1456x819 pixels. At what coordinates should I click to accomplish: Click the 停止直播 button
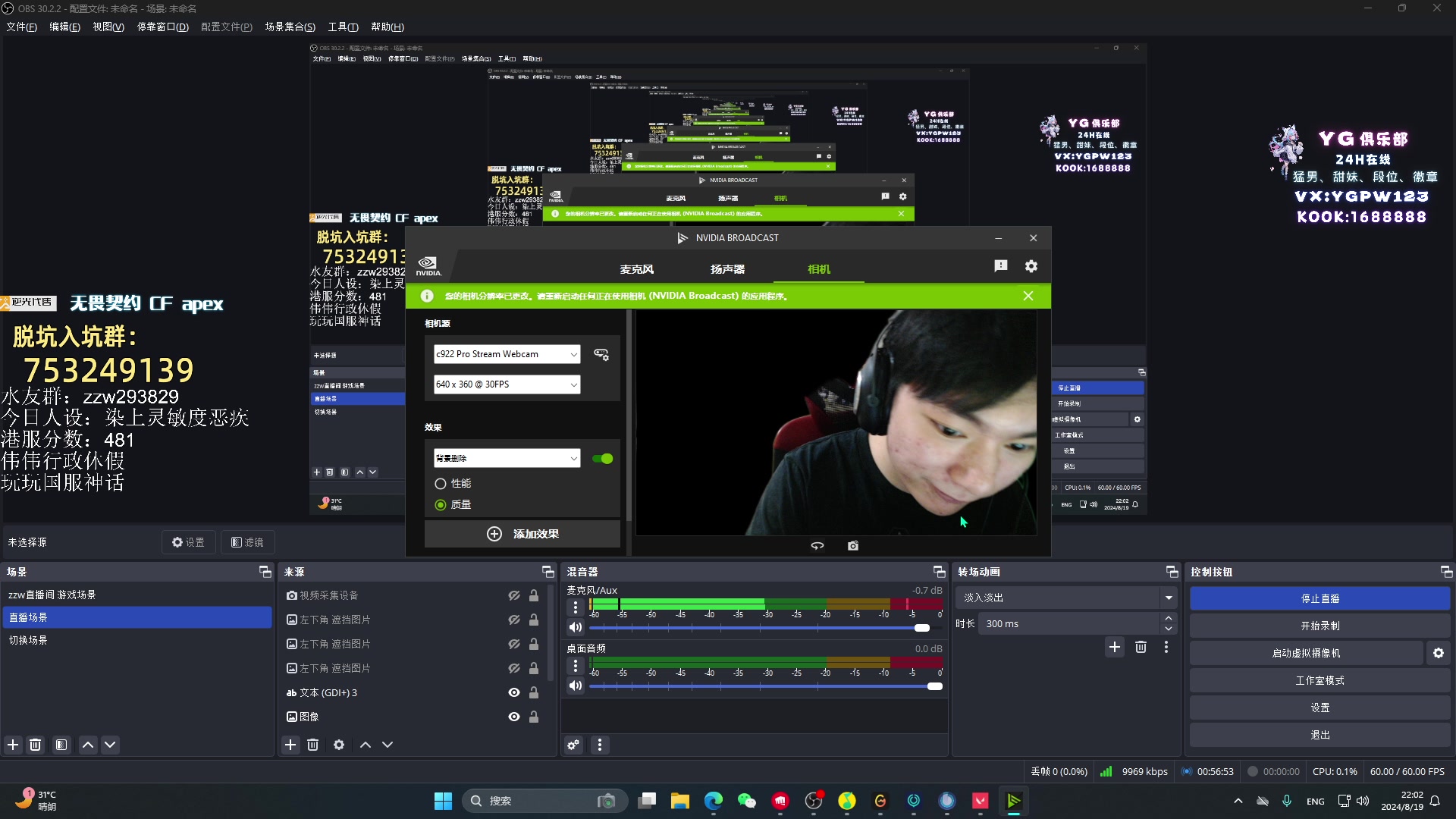coord(1319,598)
